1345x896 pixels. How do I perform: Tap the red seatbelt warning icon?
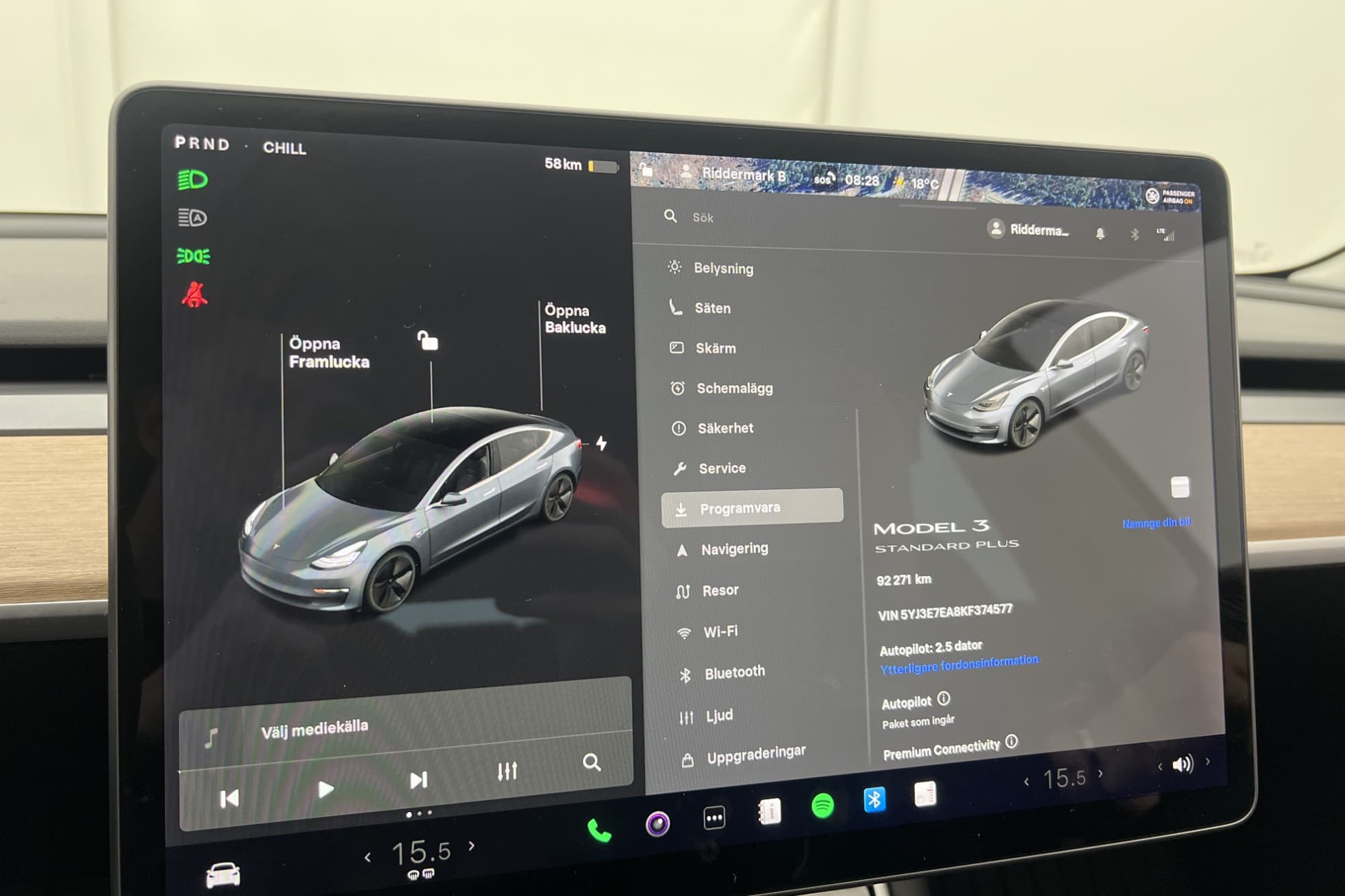(194, 294)
